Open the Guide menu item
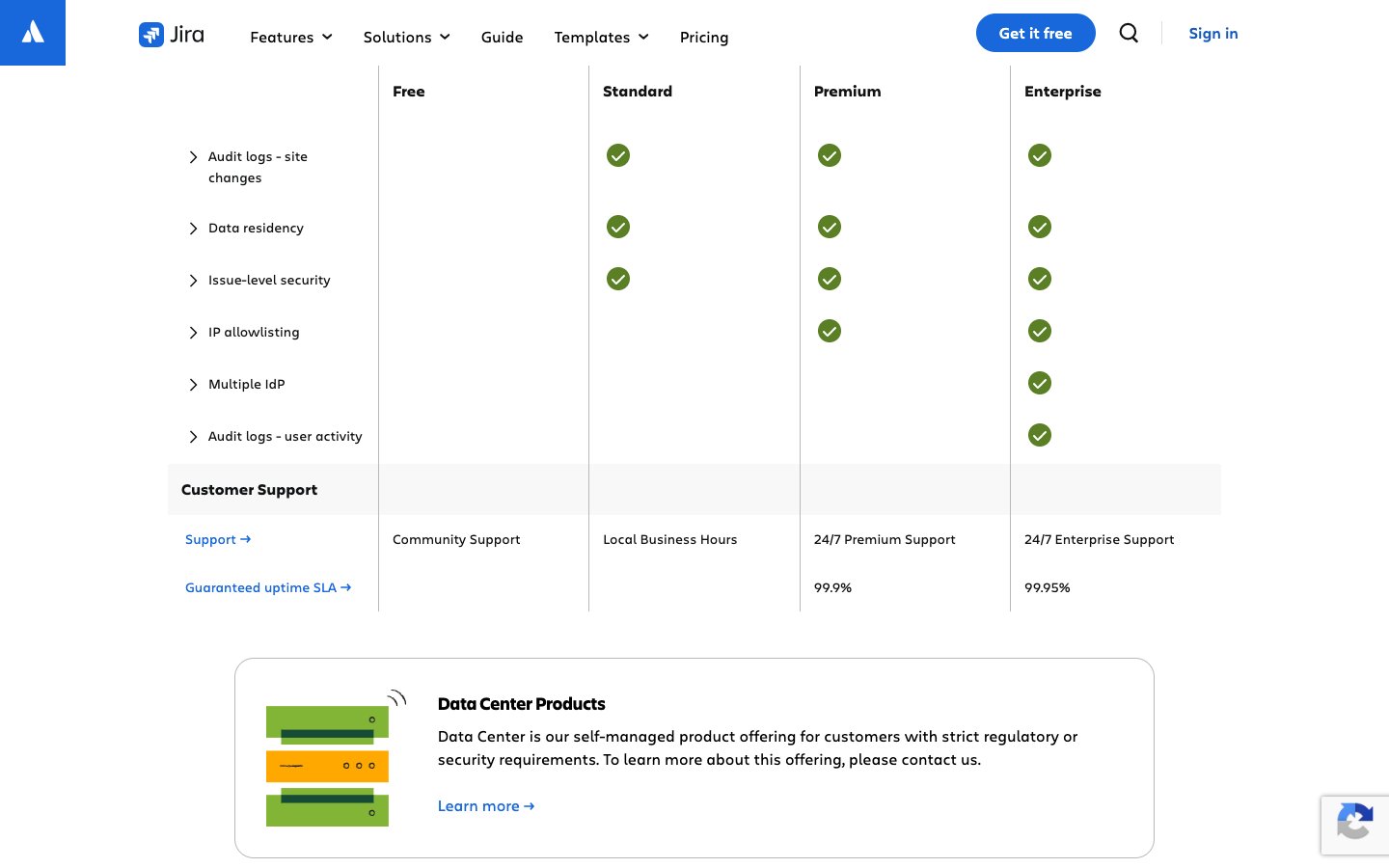 click(x=502, y=37)
